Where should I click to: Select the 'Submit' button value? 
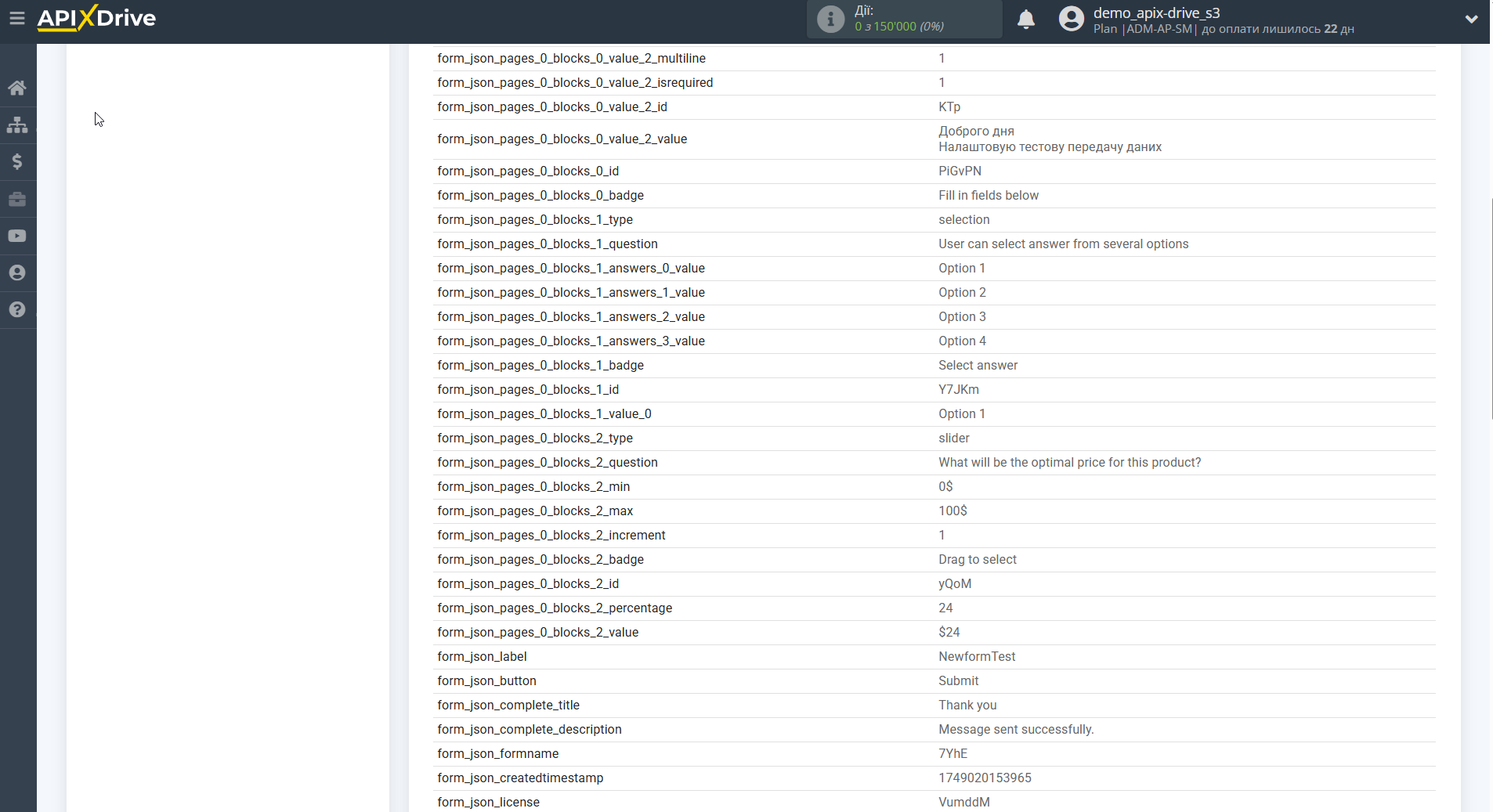click(959, 681)
